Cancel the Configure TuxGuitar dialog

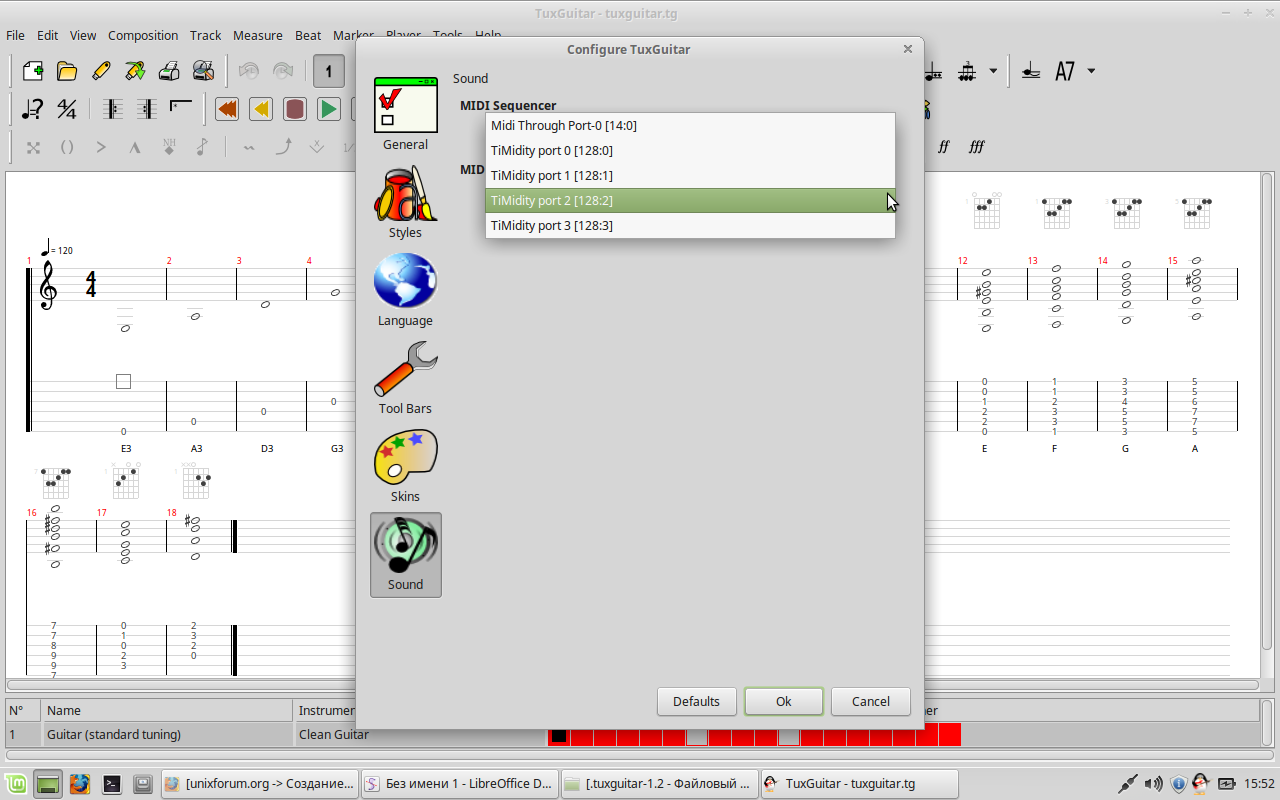(870, 701)
